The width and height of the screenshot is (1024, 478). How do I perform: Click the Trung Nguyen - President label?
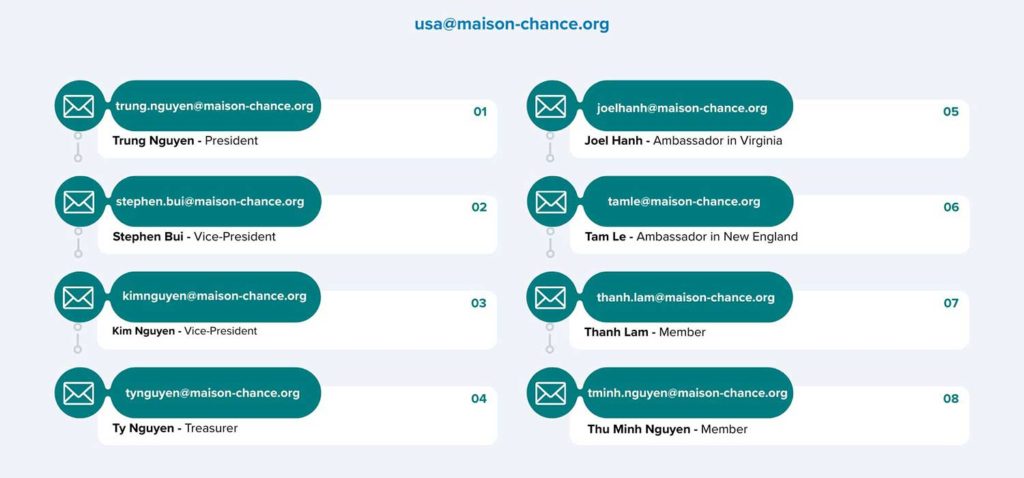[x=185, y=140]
